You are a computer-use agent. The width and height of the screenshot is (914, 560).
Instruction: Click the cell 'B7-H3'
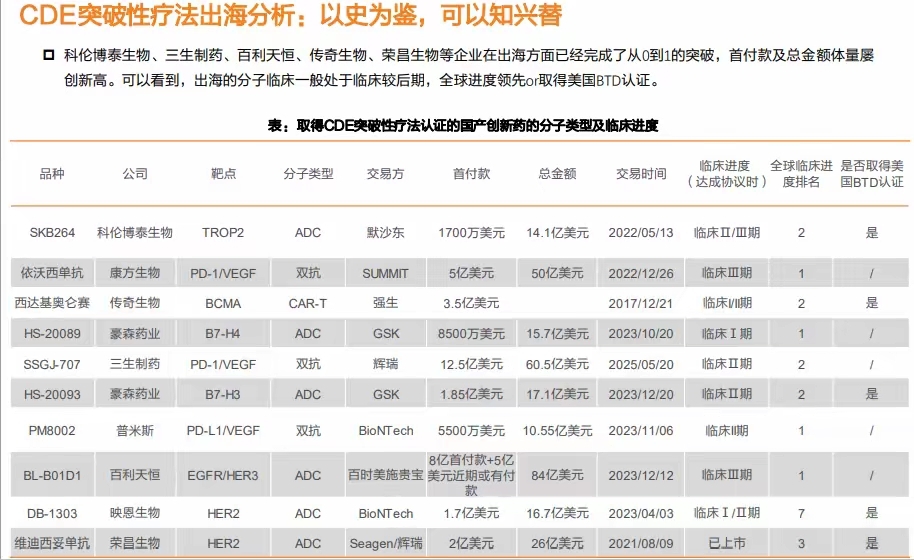pyautogui.click(x=222, y=395)
